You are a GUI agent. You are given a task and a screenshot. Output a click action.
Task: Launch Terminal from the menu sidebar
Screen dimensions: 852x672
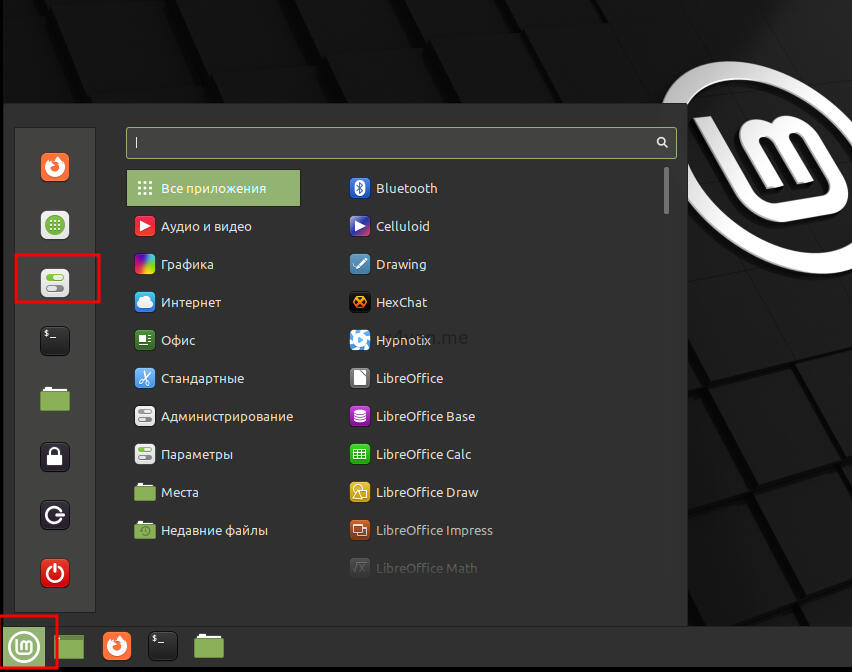(x=55, y=340)
